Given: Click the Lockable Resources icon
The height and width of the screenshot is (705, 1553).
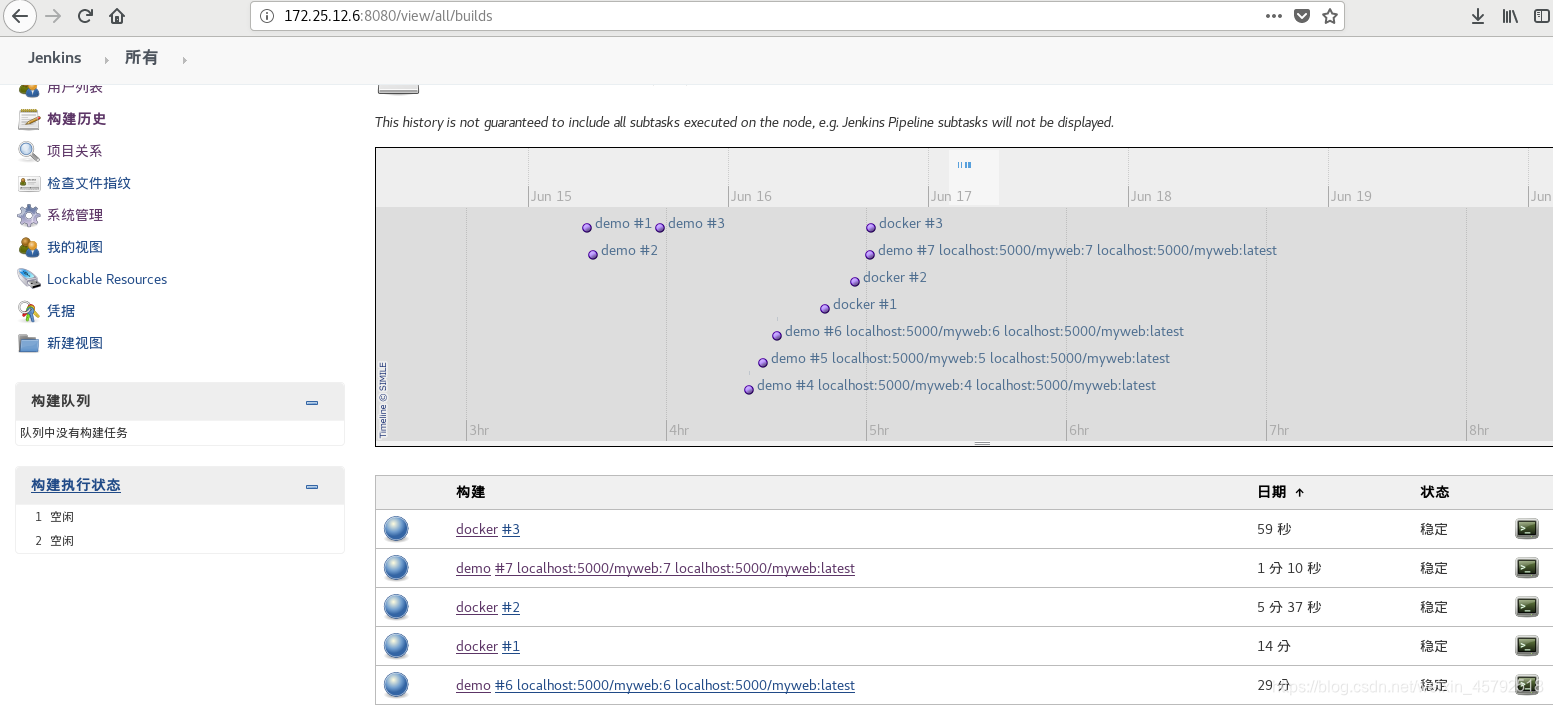Looking at the screenshot, I should tap(29, 279).
